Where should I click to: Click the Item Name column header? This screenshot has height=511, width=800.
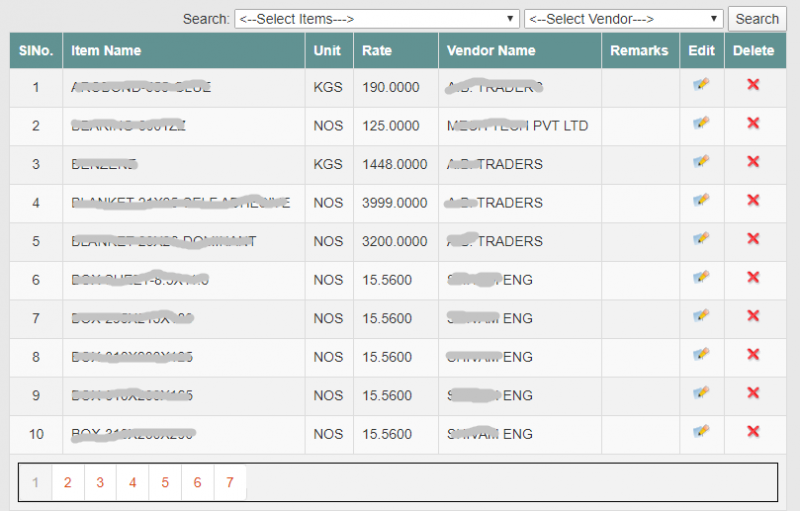click(106, 50)
